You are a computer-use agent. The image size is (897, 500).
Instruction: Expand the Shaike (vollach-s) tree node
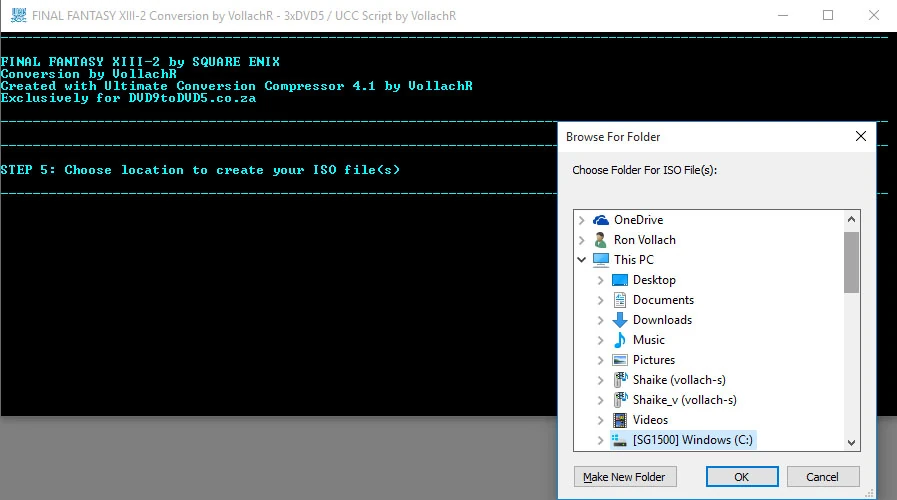(x=600, y=380)
